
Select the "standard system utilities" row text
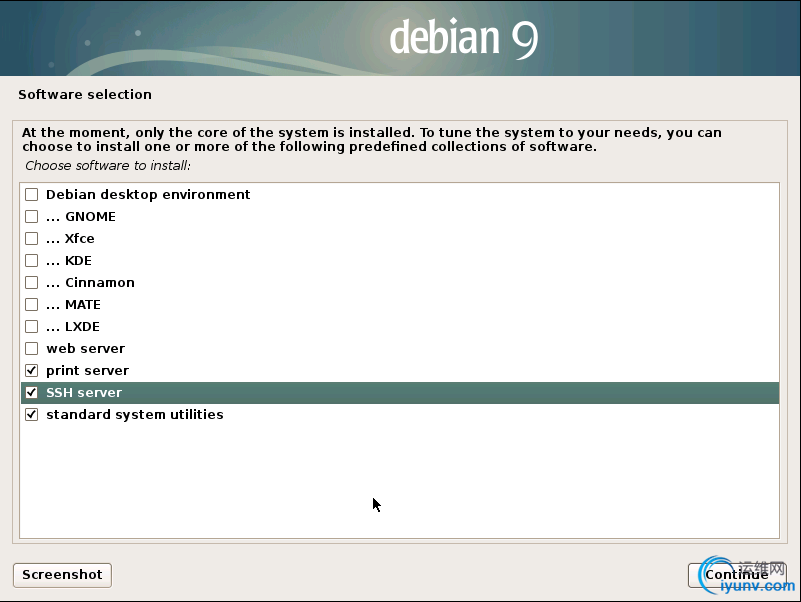point(135,414)
